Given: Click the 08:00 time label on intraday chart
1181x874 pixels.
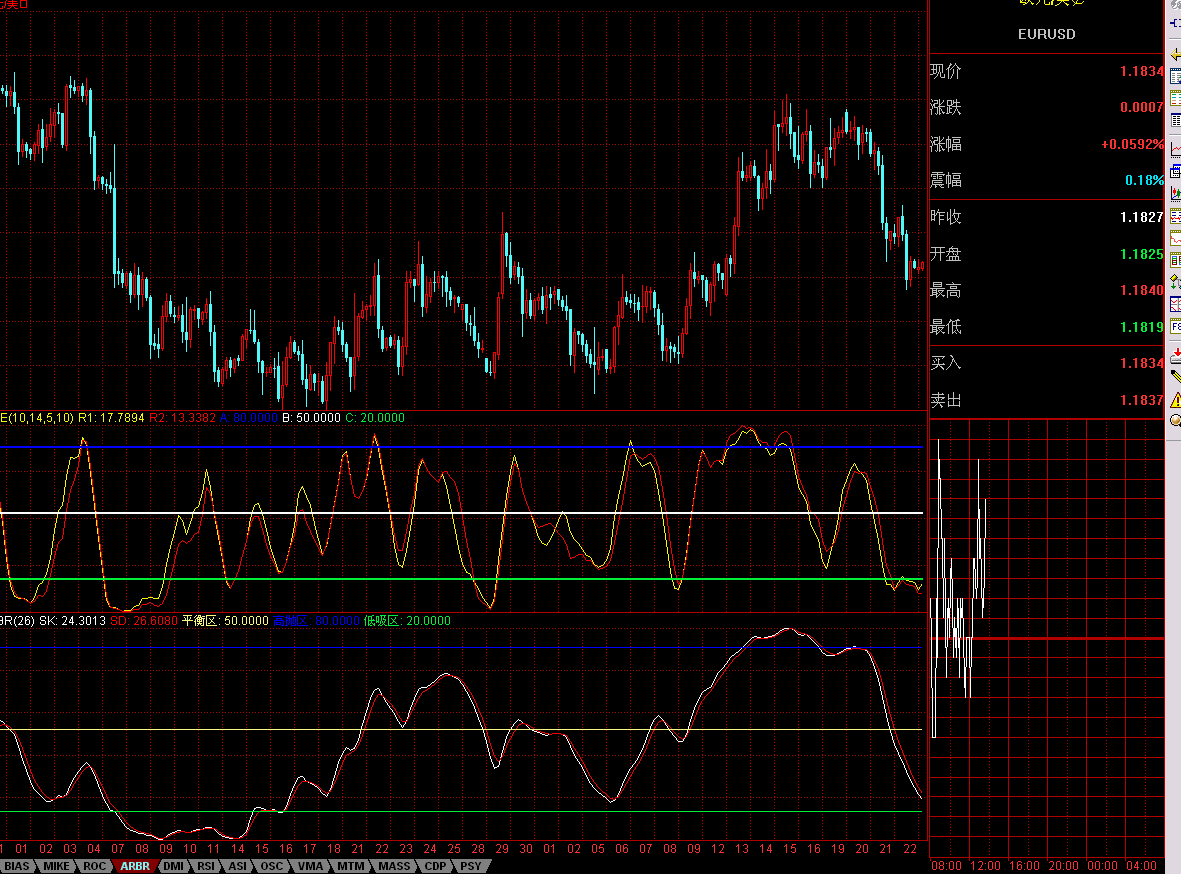Looking at the screenshot, I should 945,866.
